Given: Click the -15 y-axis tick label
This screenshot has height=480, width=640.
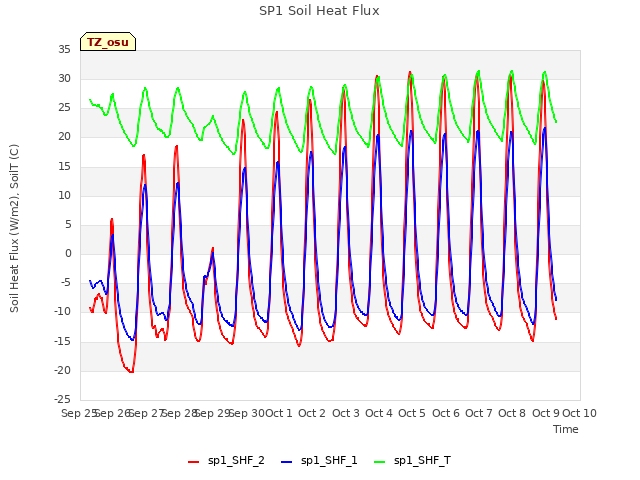Looking at the screenshot, I should pyautogui.click(x=63, y=341).
